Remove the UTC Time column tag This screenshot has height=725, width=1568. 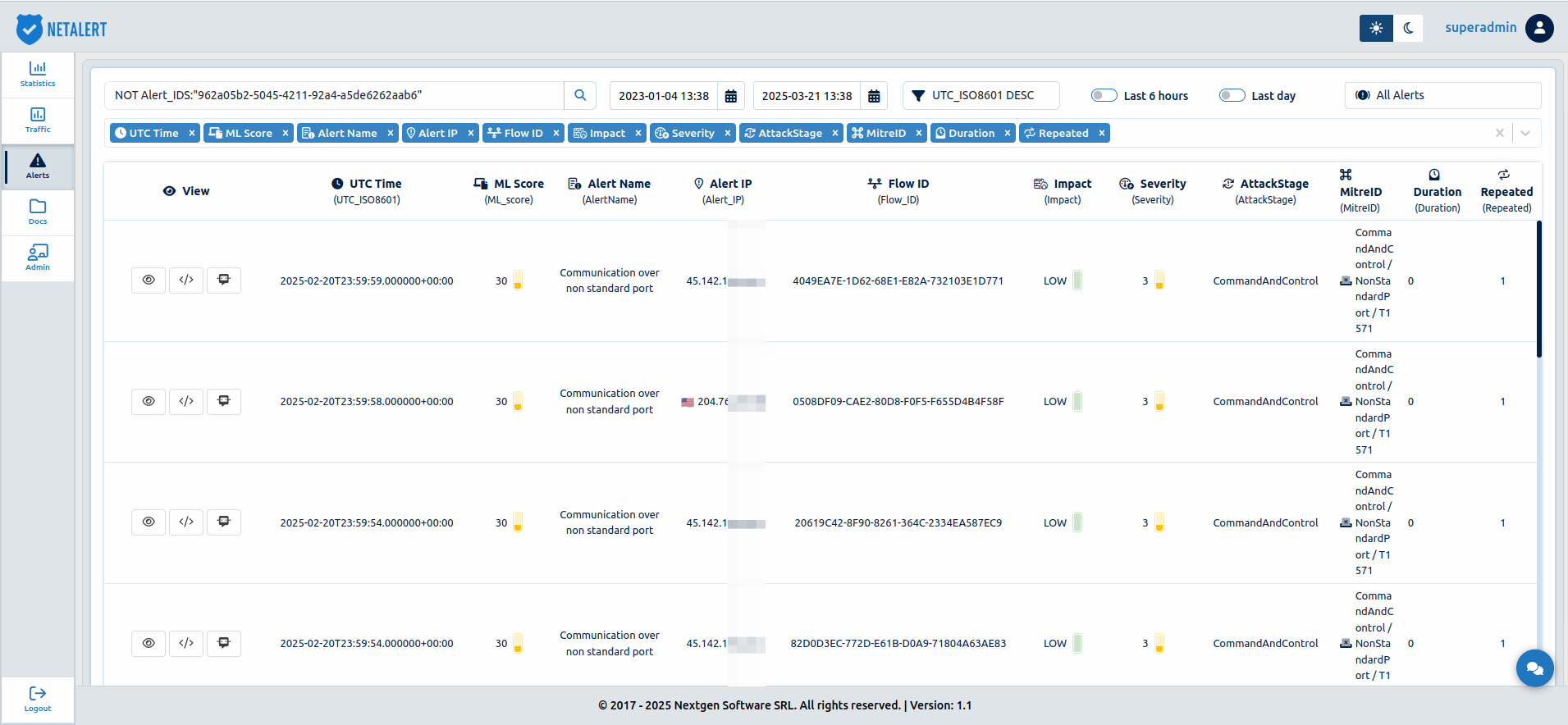click(x=192, y=133)
